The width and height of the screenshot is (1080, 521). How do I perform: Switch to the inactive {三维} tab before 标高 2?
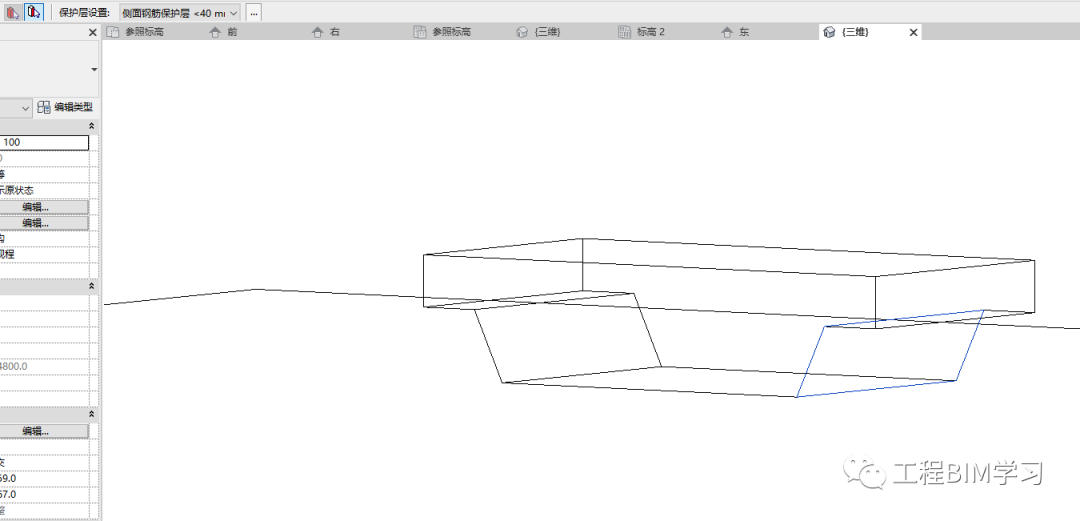(x=539, y=32)
